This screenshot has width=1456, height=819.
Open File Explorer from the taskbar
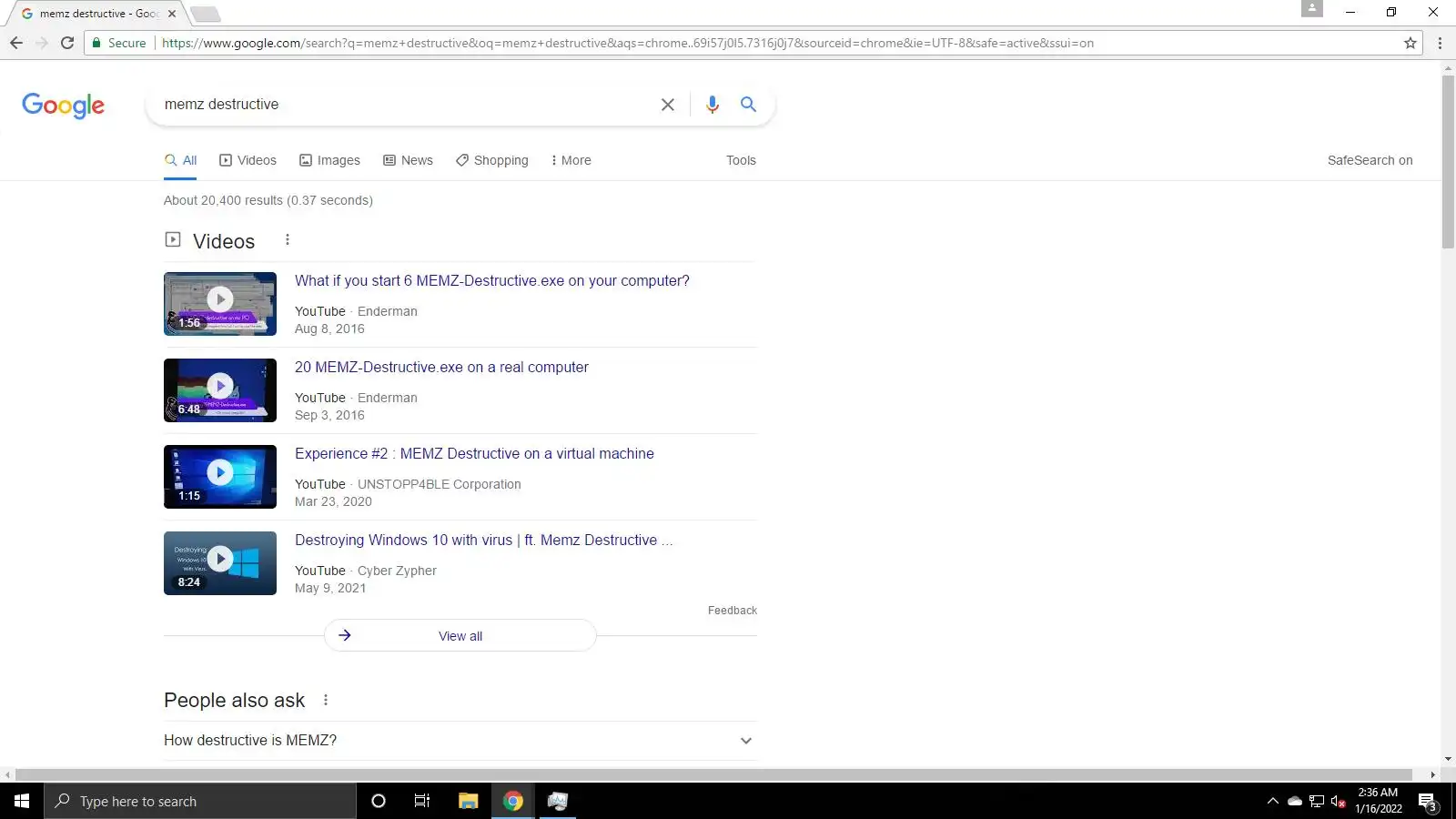[x=468, y=801]
